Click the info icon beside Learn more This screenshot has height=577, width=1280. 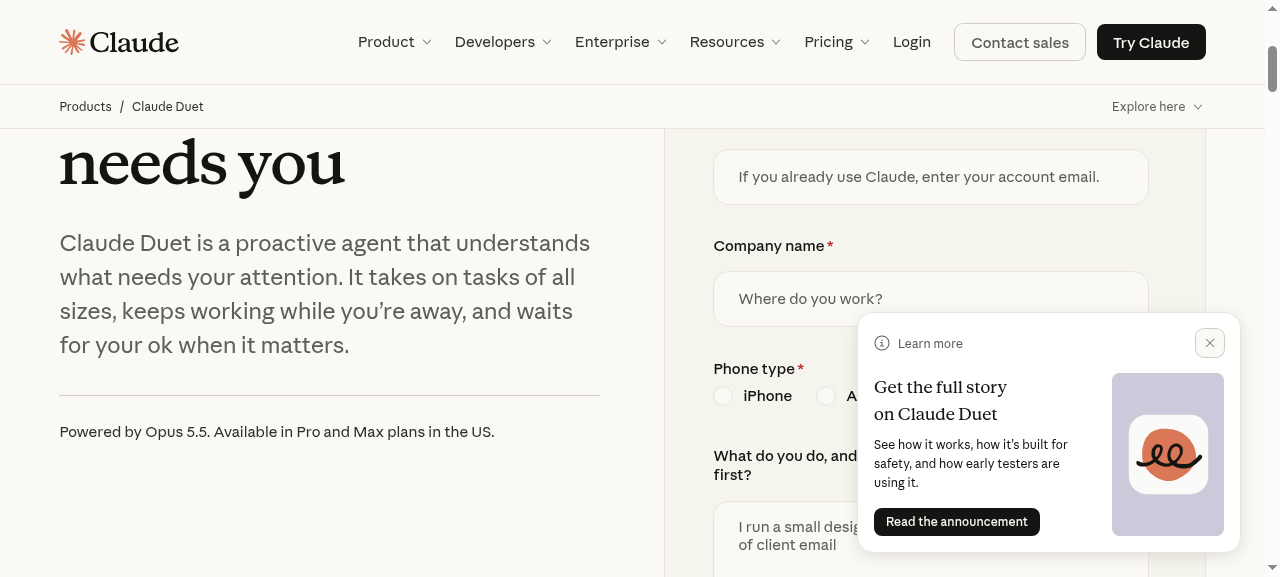882,343
